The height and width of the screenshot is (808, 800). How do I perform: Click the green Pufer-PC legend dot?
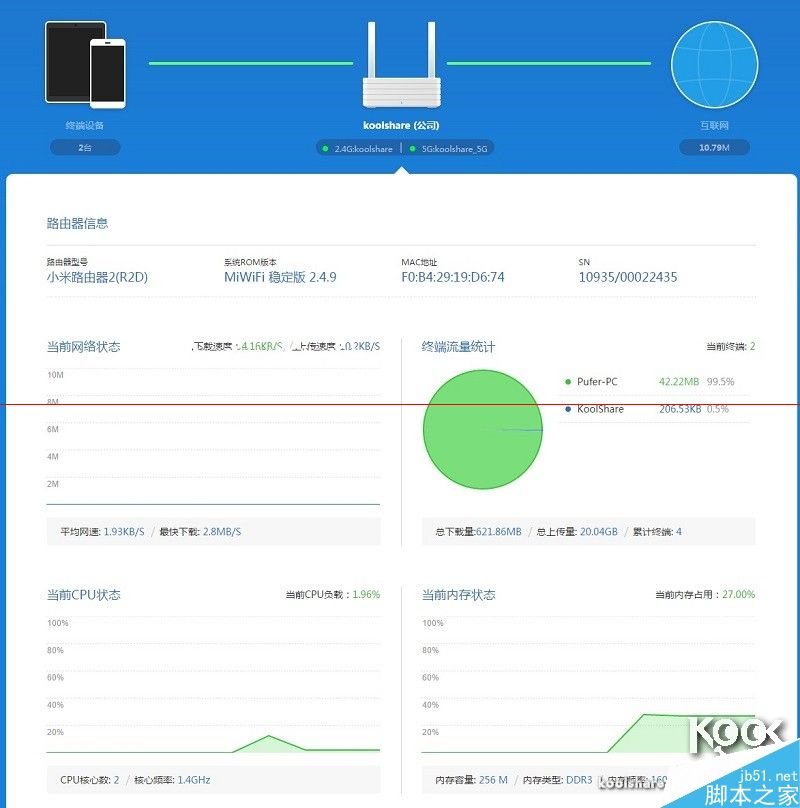click(x=568, y=382)
